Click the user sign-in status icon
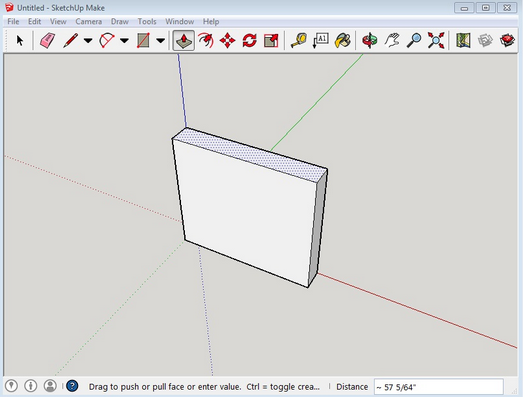Viewport: 523px width, 397px height. 50,386
